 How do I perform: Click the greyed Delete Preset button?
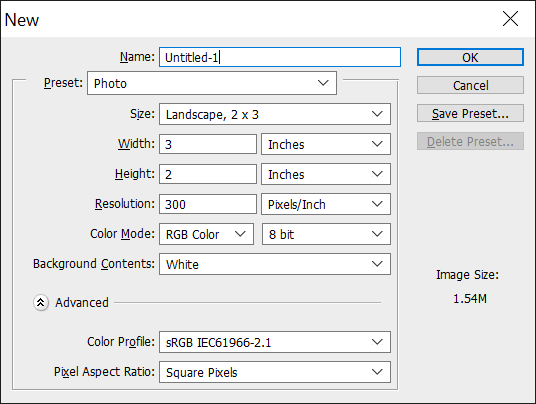click(x=470, y=141)
